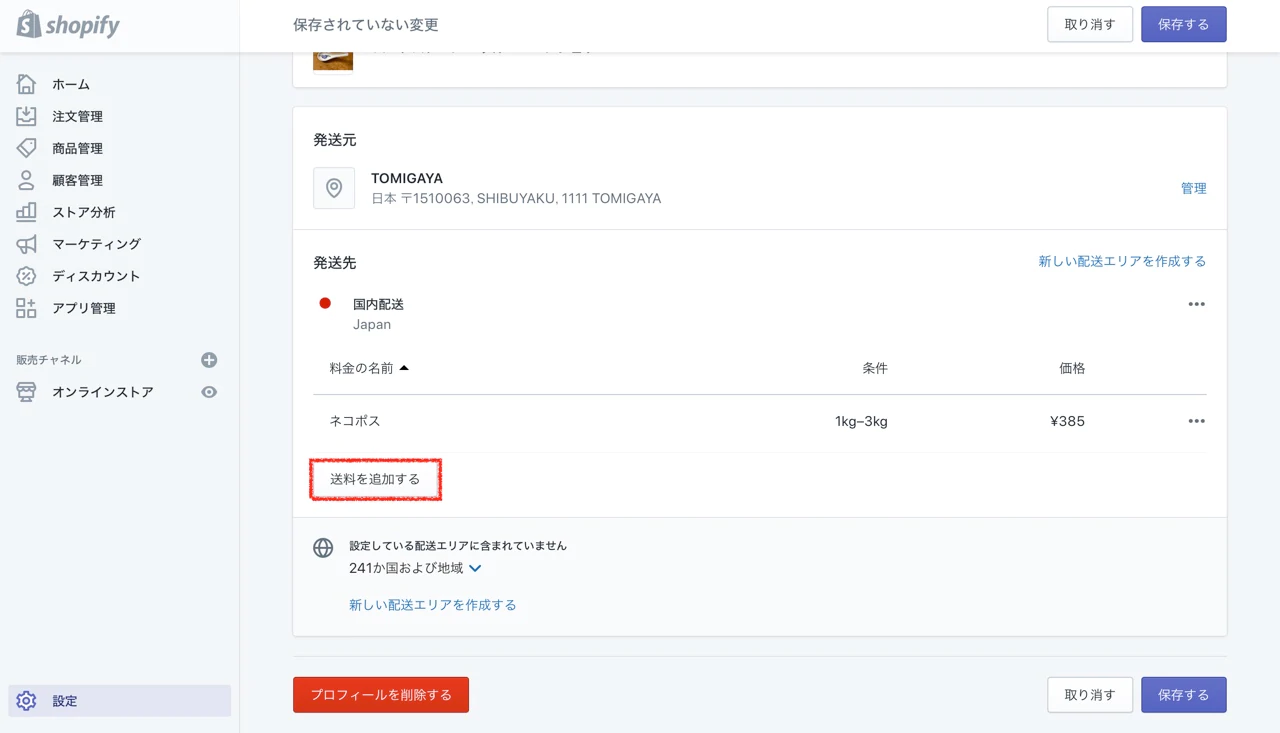Open アプリ管理 in the sidebar
1280x733 pixels.
point(84,308)
